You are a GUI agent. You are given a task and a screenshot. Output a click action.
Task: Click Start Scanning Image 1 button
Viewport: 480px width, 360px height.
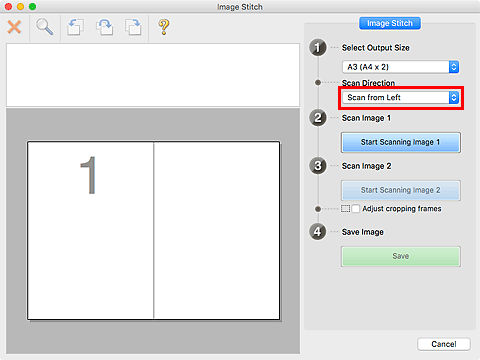click(401, 142)
